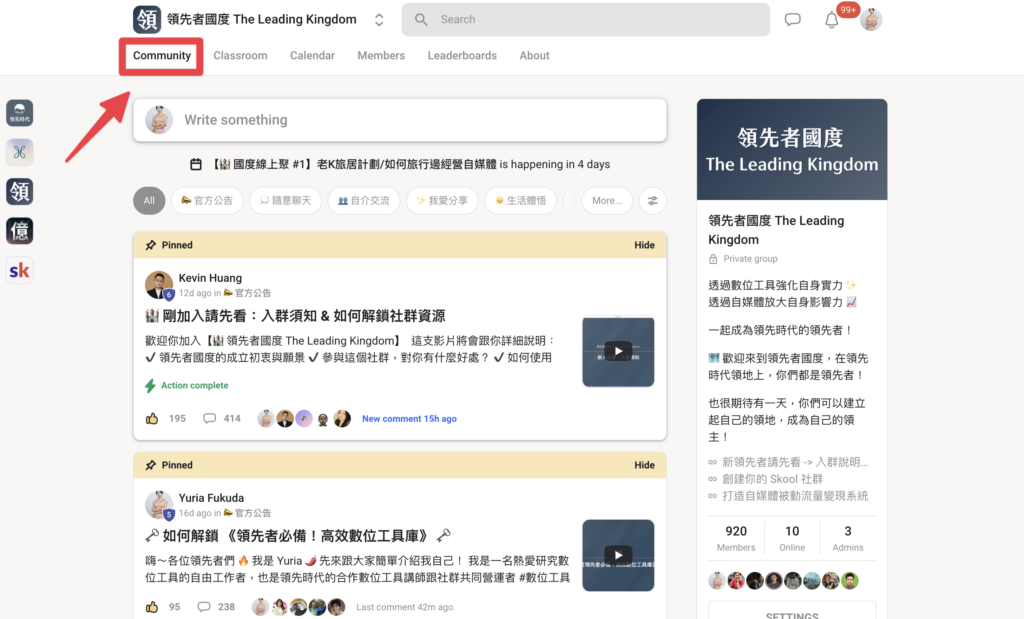
Task: Click 官方公告 category link under Kevin Huang
Action: tap(248, 293)
